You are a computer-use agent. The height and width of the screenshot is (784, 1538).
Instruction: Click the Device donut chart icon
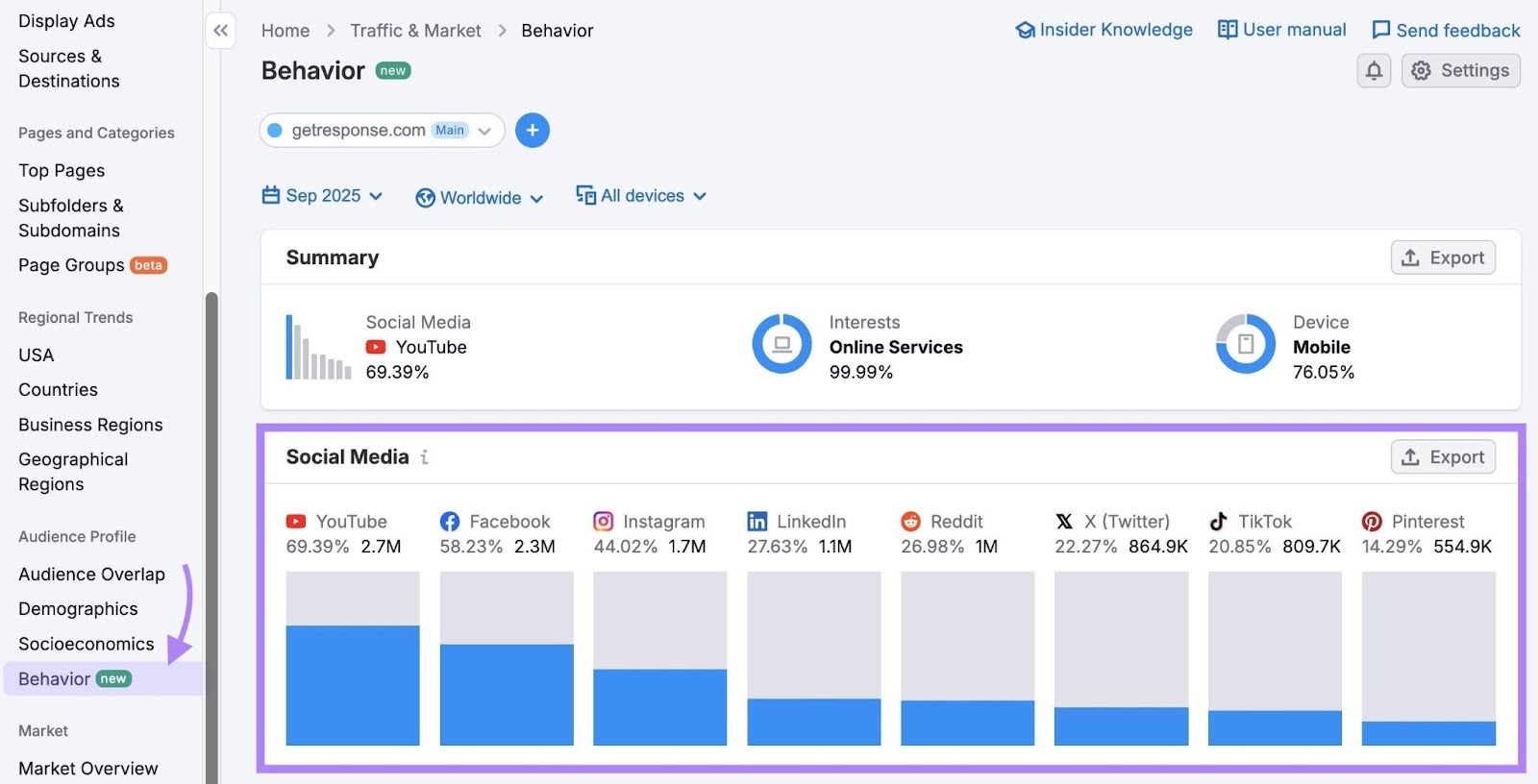[x=1245, y=344]
